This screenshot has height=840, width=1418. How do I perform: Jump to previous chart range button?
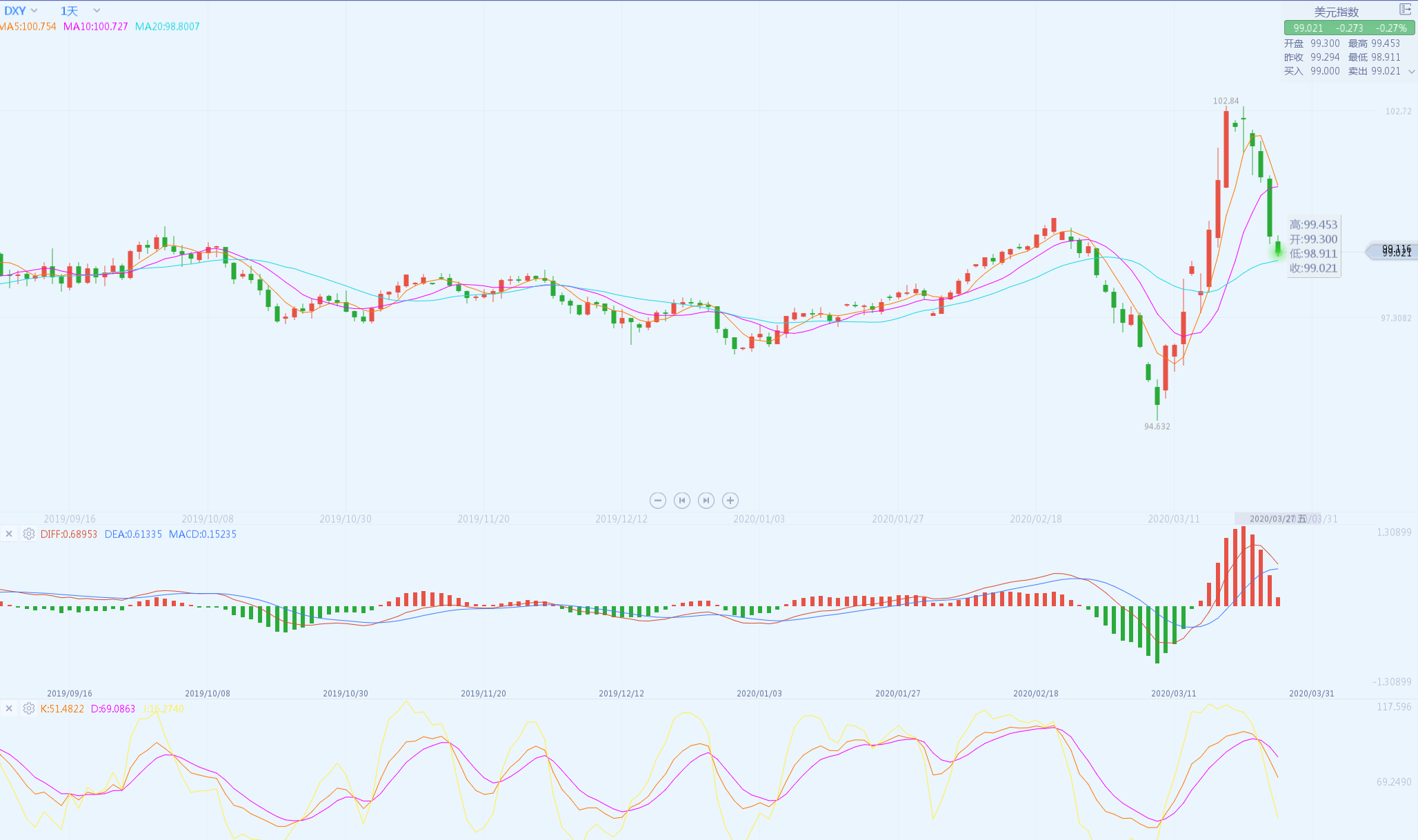682,501
